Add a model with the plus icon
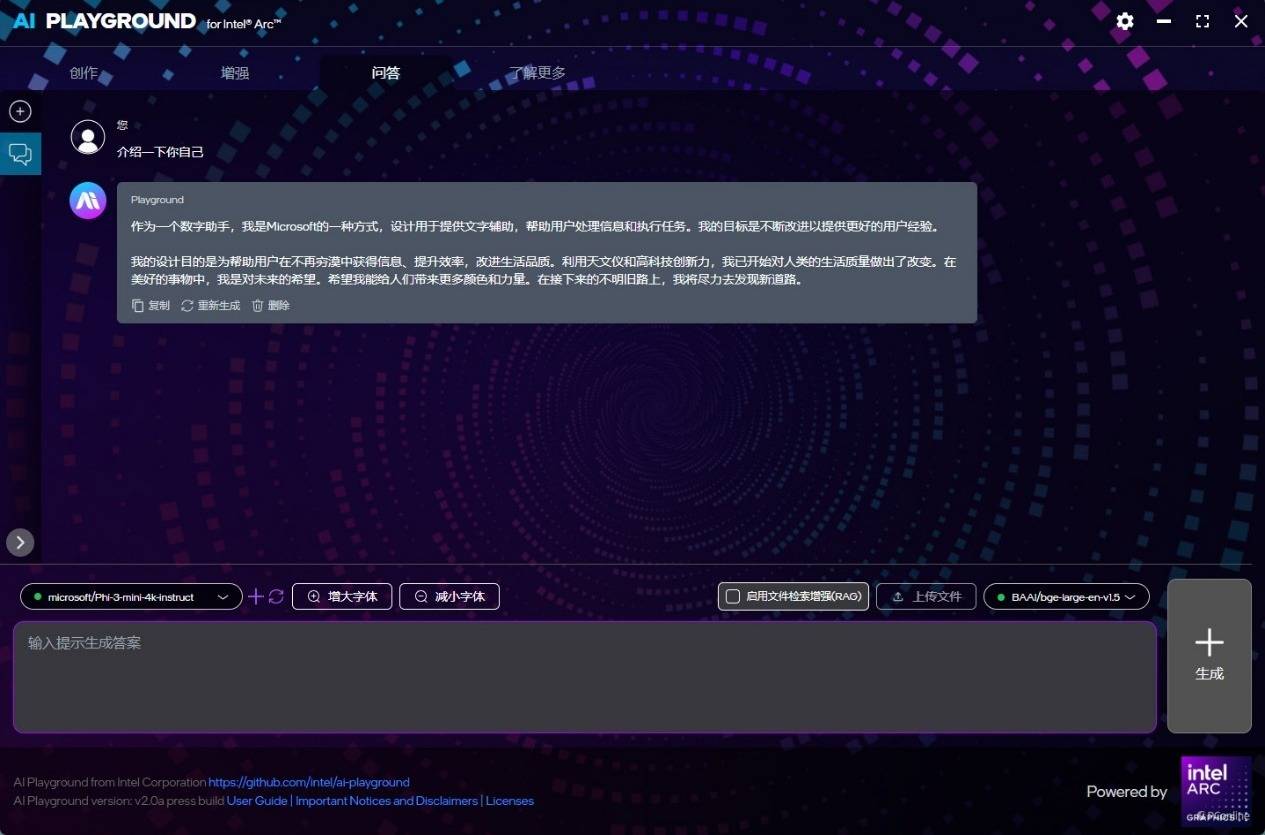 pos(255,597)
